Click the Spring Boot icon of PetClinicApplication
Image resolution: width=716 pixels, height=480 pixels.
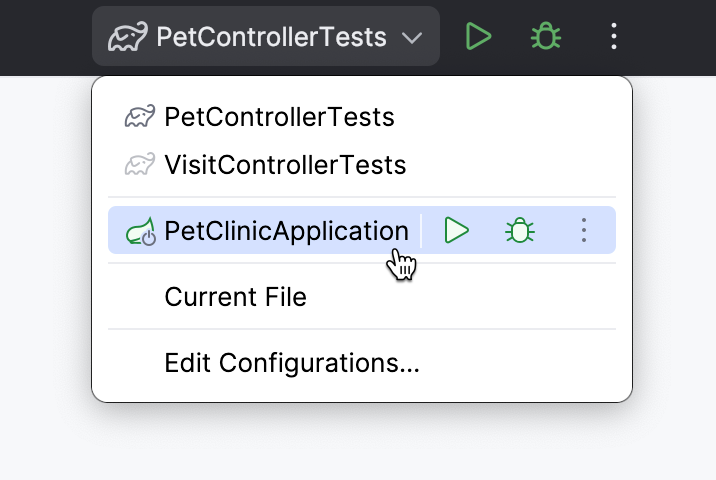click(140, 232)
